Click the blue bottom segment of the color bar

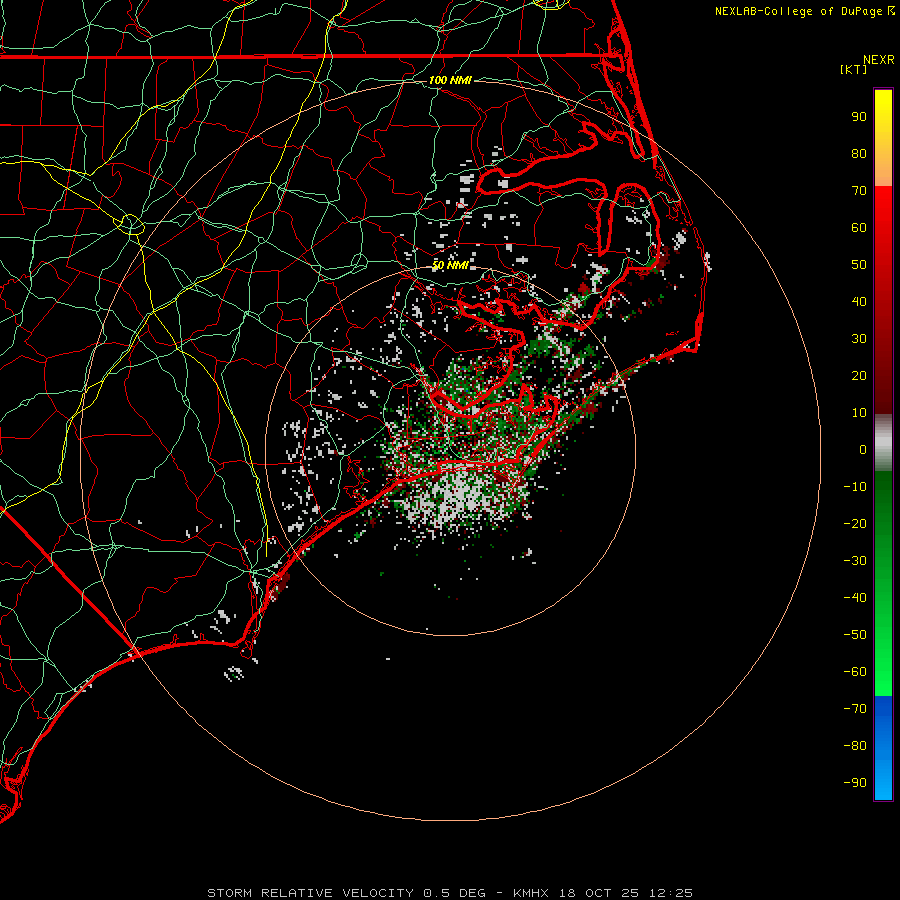point(883,748)
